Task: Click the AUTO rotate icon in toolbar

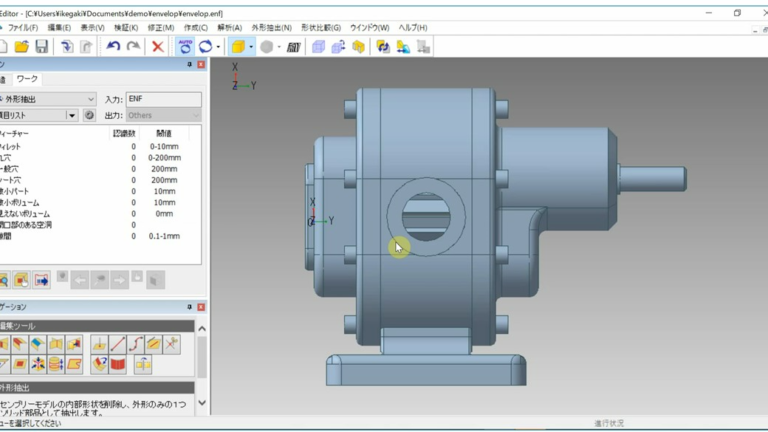Action: (186, 47)
